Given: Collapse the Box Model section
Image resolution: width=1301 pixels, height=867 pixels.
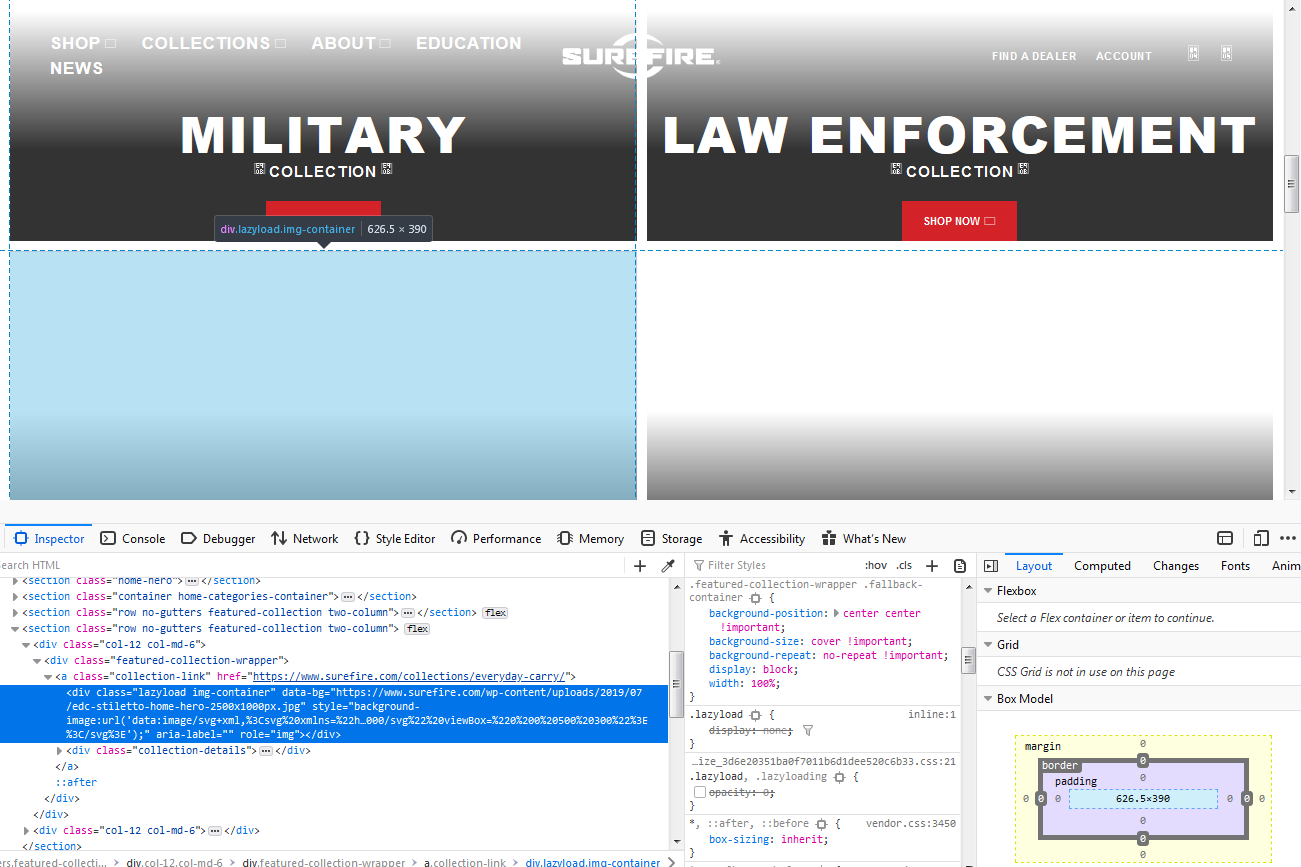Looking at the screenshot, I should 987,699.
